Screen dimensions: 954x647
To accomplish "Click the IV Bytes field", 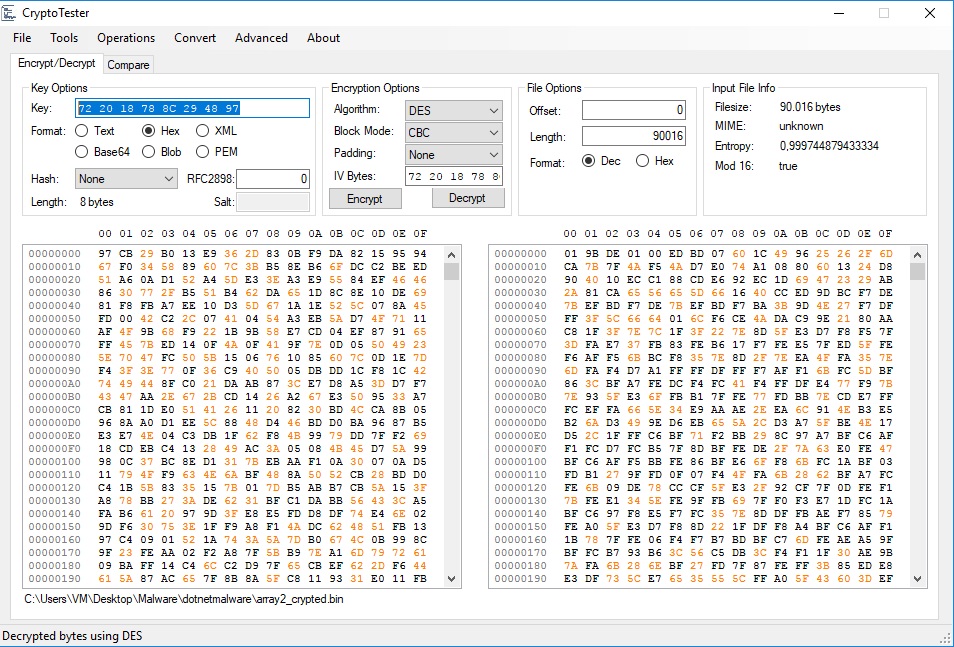I will pyautogui.click(x=454, y=177).
